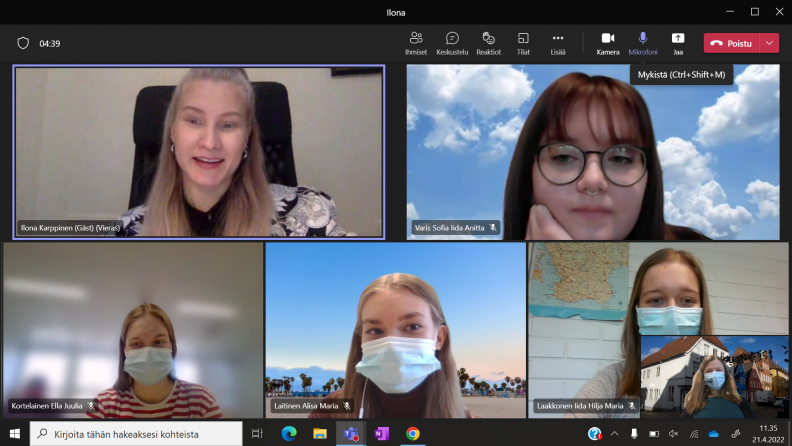Show hidden system tray icons
The width and height of the screenshot is (792, 446).
(x=614, y=433)
